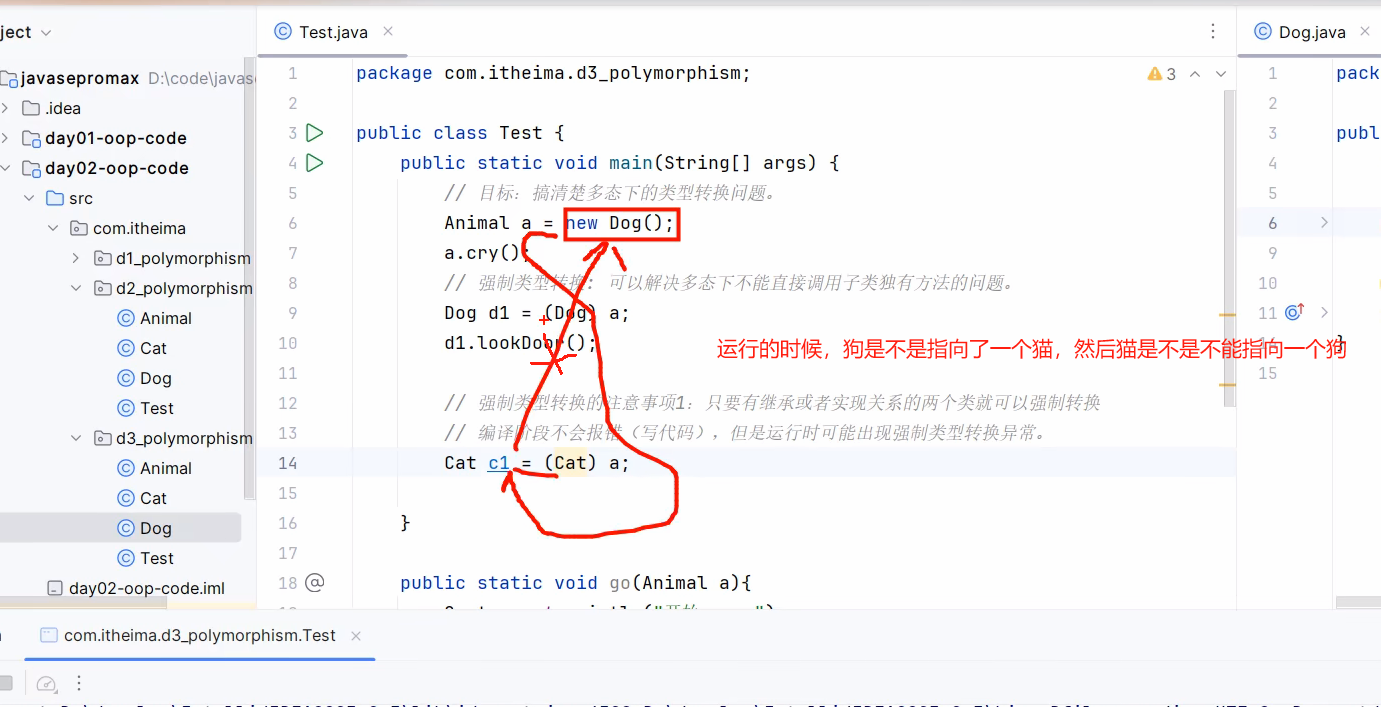Click the package declaration on line 1

(x=553, y=73)
